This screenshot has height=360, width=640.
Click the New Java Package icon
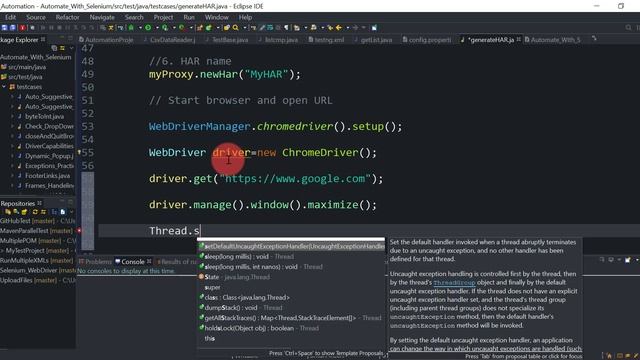(x=200, y=28)
